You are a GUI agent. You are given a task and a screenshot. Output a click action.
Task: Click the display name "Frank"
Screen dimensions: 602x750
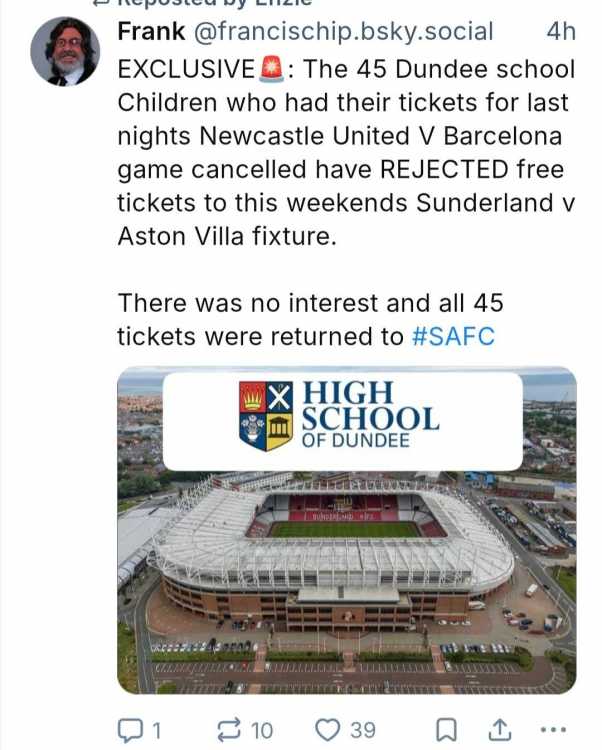click(x=151, y=31)
